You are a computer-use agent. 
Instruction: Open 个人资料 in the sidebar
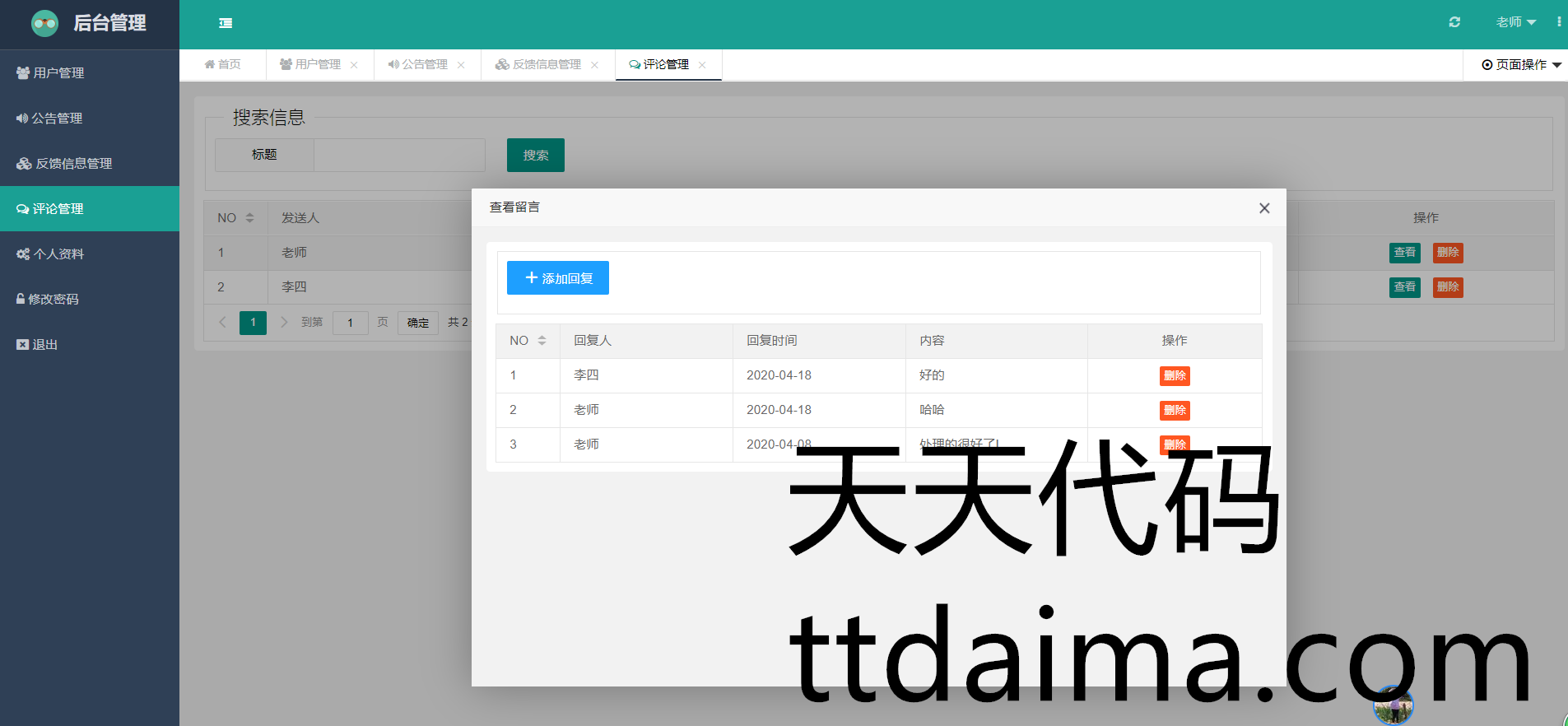tap(58, 254)
